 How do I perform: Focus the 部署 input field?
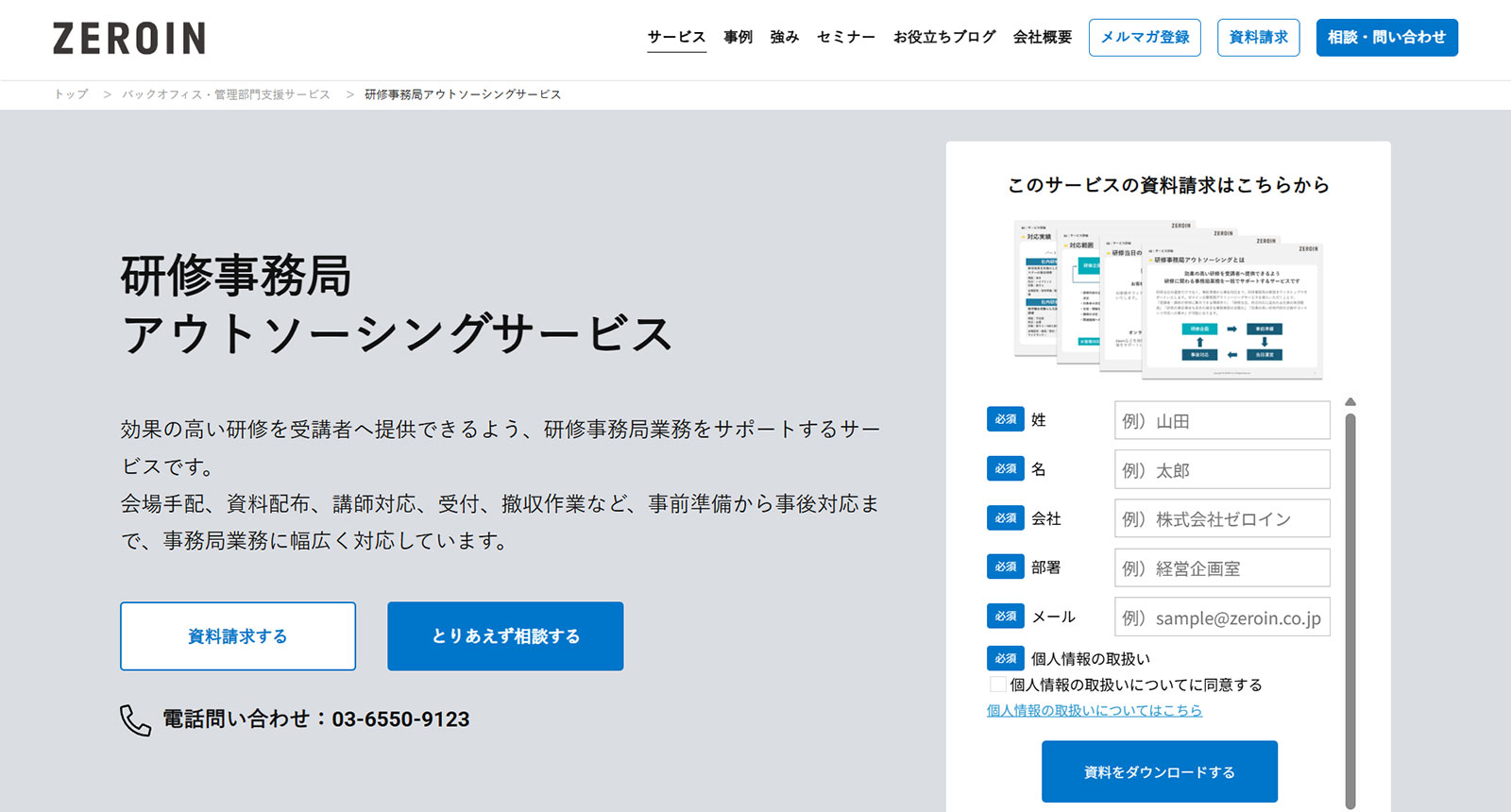(x=1222, y=567)
